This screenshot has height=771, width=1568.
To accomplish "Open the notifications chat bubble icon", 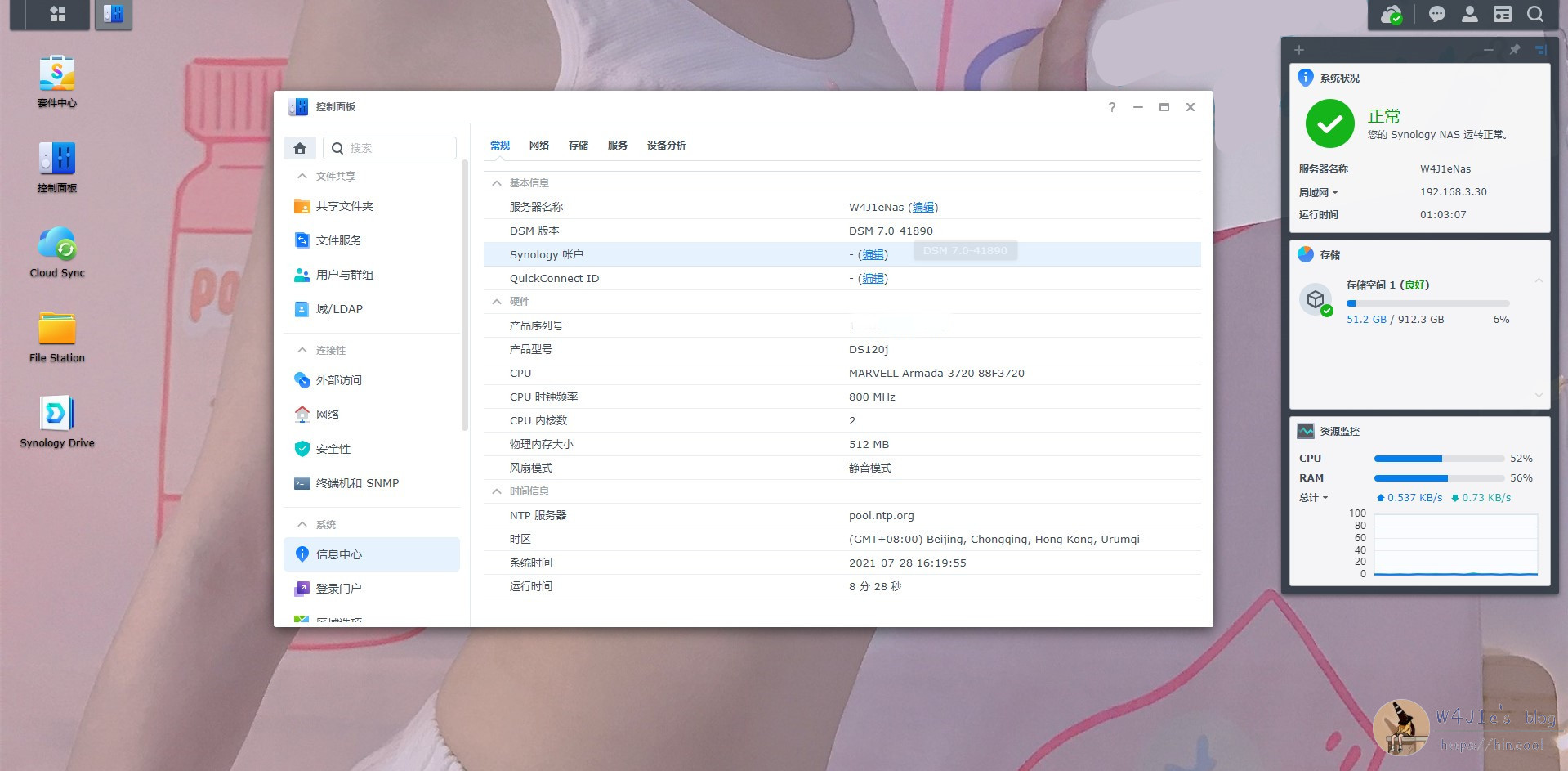I will pos(1436,14).
